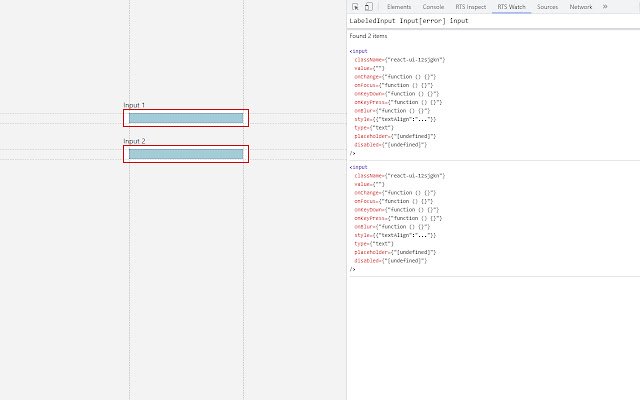Click first result's style textAlign line
Image resolution: width=640 pixels, height=400 pixels.
[x=395, y=119]
